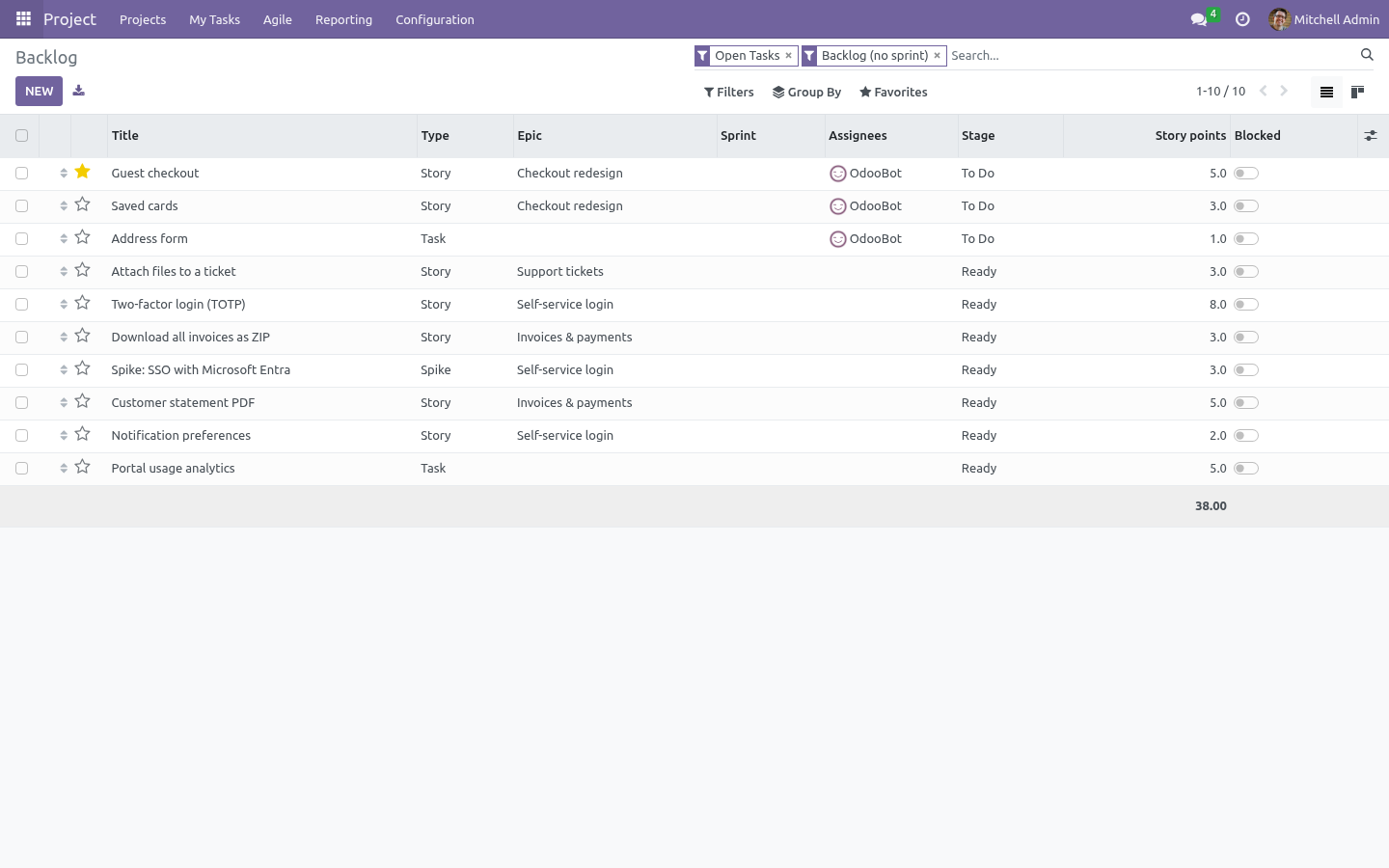The height and width of the screenshot is (868, 1389).
Task: Switch to list view
Action: click(1326, 92)
